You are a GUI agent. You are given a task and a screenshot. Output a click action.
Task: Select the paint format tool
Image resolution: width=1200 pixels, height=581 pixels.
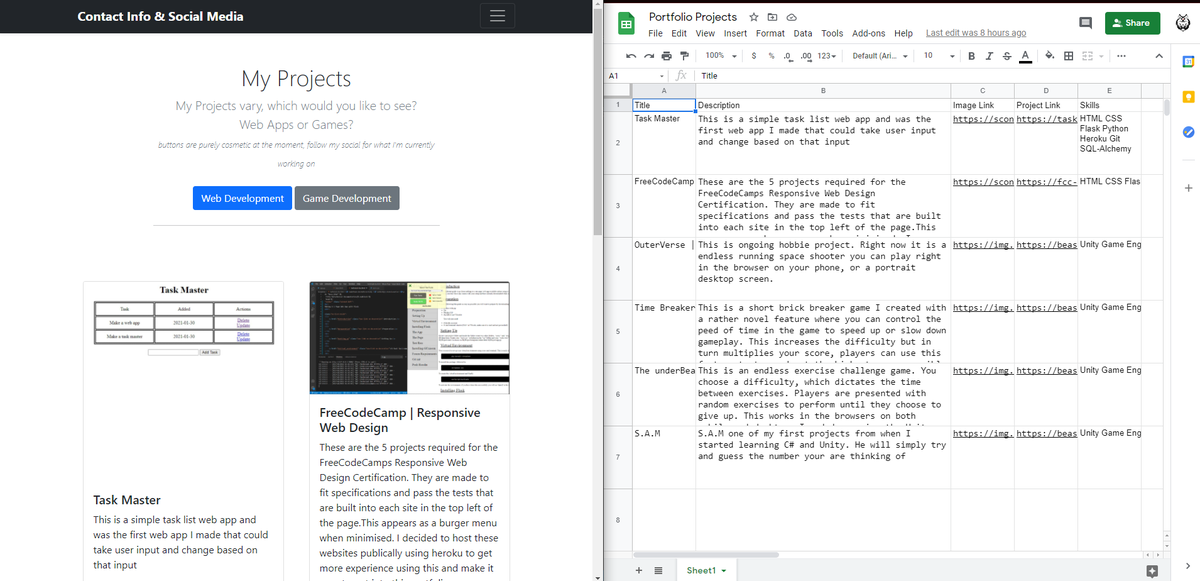pyautogui.click(x=684, y=55)
